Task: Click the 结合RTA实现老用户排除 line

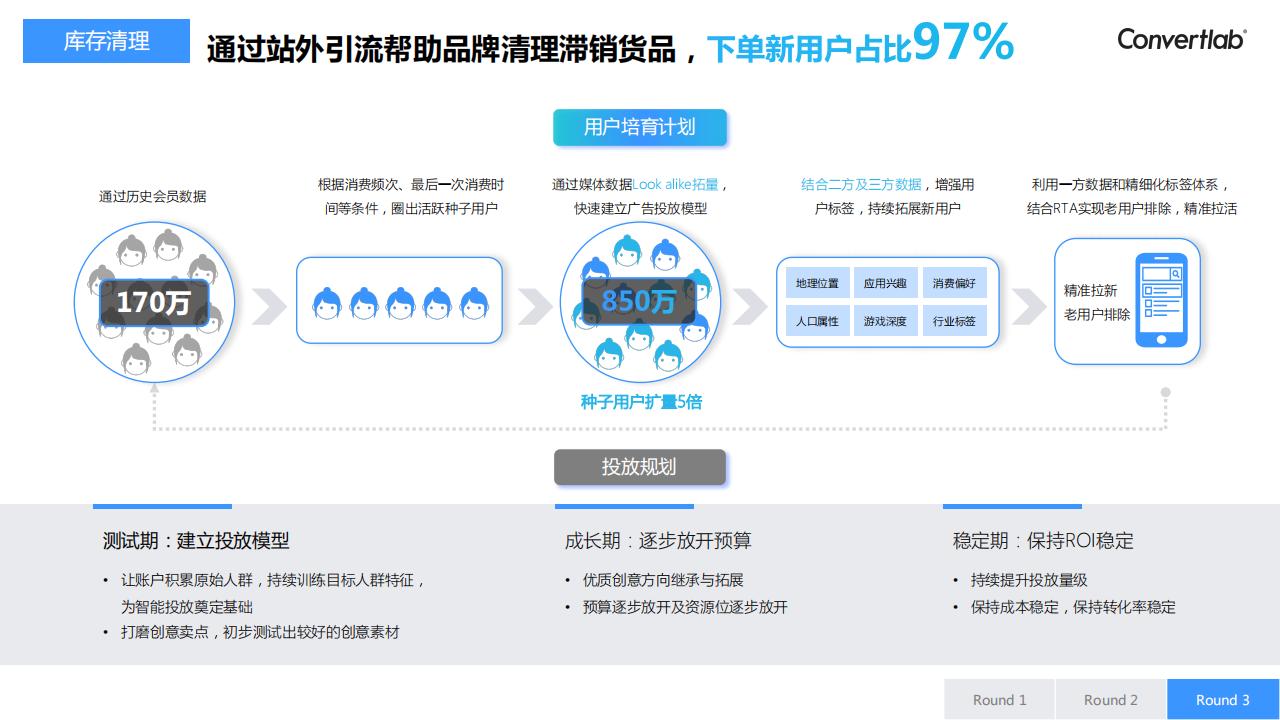Action: [x=1132, y=208]
